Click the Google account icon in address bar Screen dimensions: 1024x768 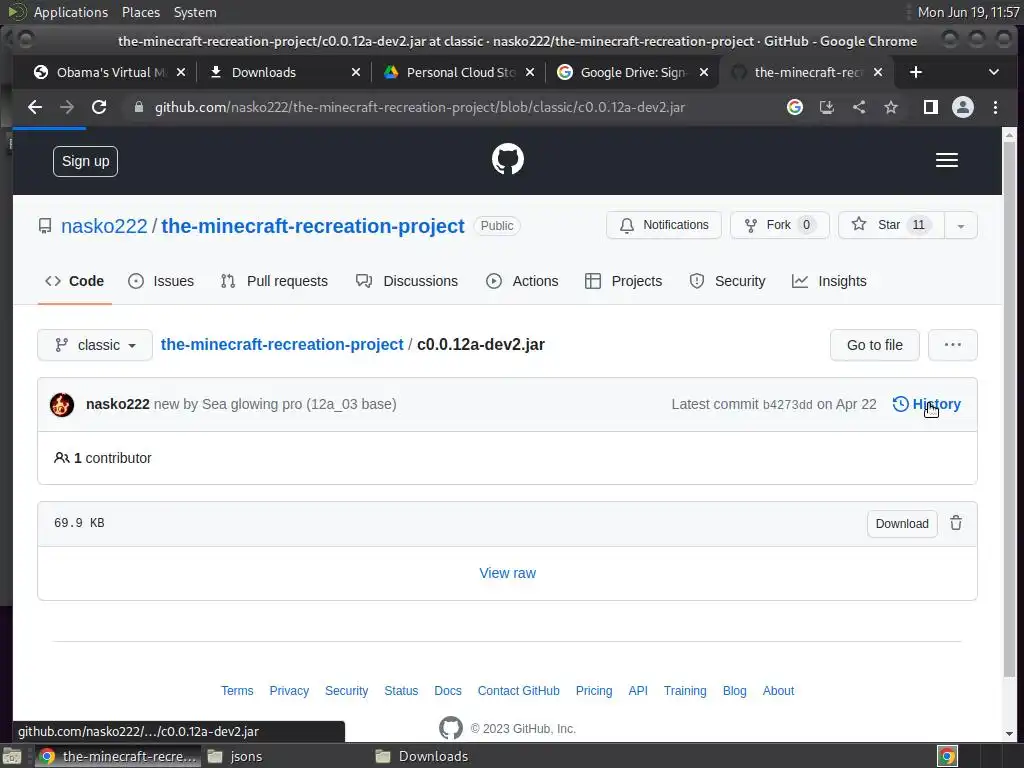(795, 107)
